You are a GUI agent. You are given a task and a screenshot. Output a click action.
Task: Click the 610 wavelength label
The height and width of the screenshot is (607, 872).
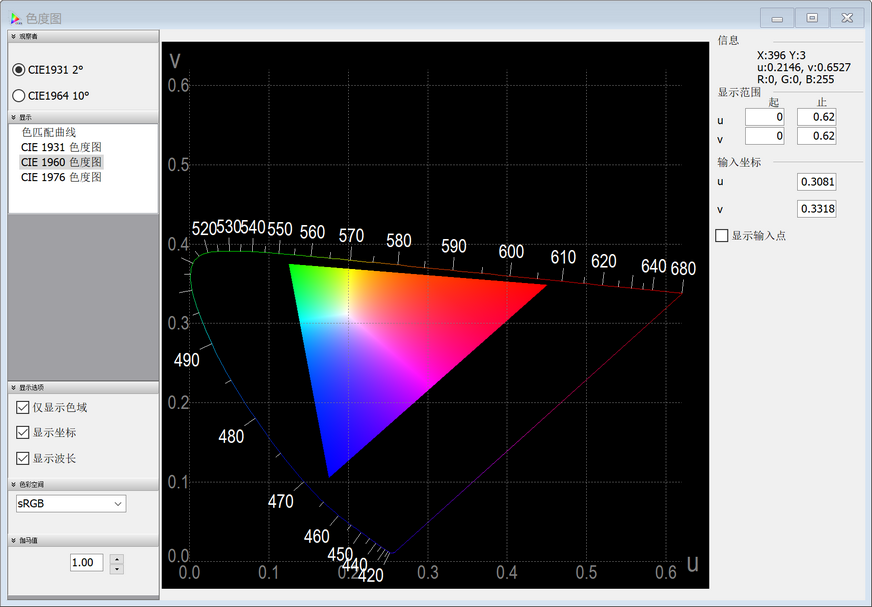click(x=563, y=258)
